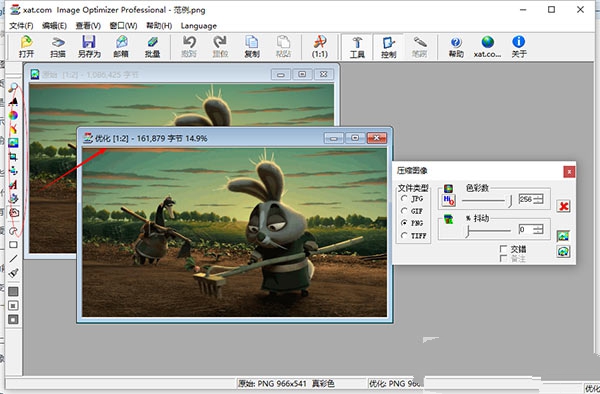
Task: Open the Language menu
Action: (x=199, y=26)
